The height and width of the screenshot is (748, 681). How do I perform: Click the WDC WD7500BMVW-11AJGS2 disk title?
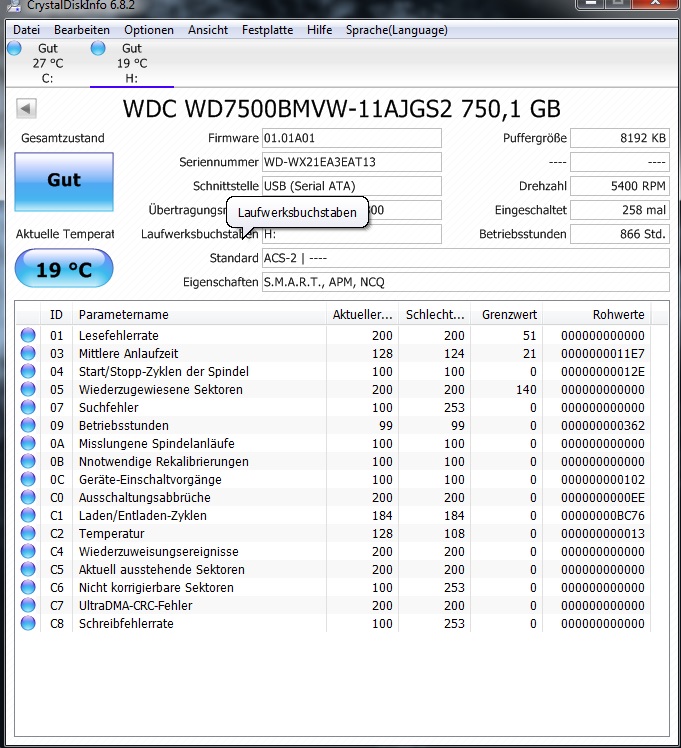341,109
